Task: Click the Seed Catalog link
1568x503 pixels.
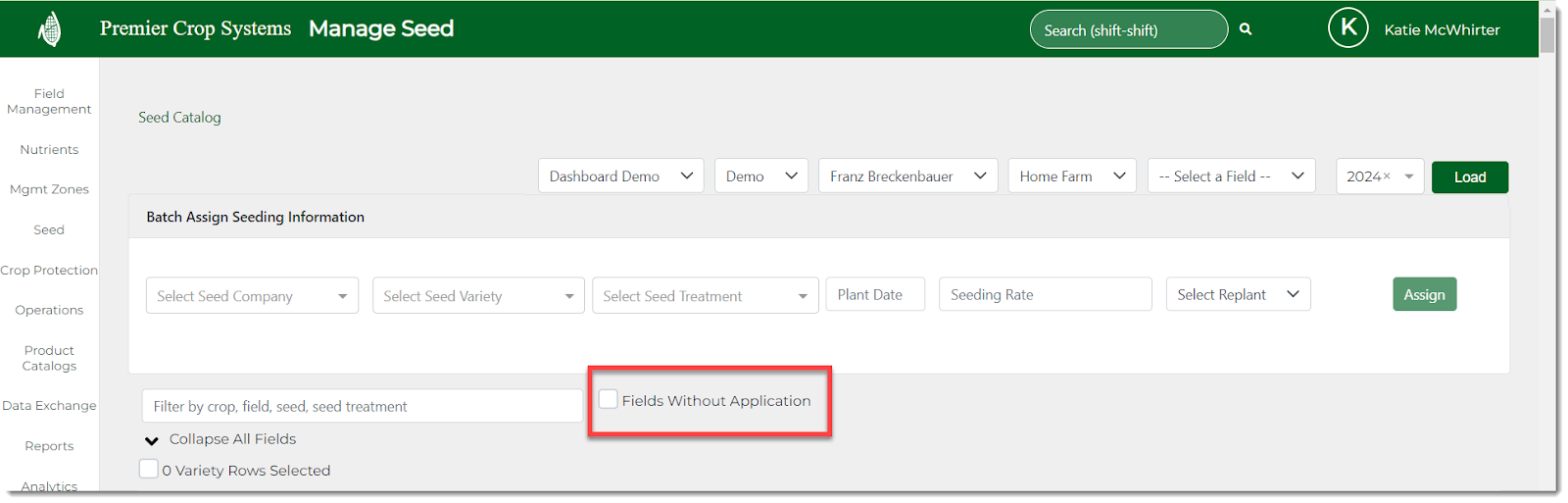Action: tap(179, 117)
